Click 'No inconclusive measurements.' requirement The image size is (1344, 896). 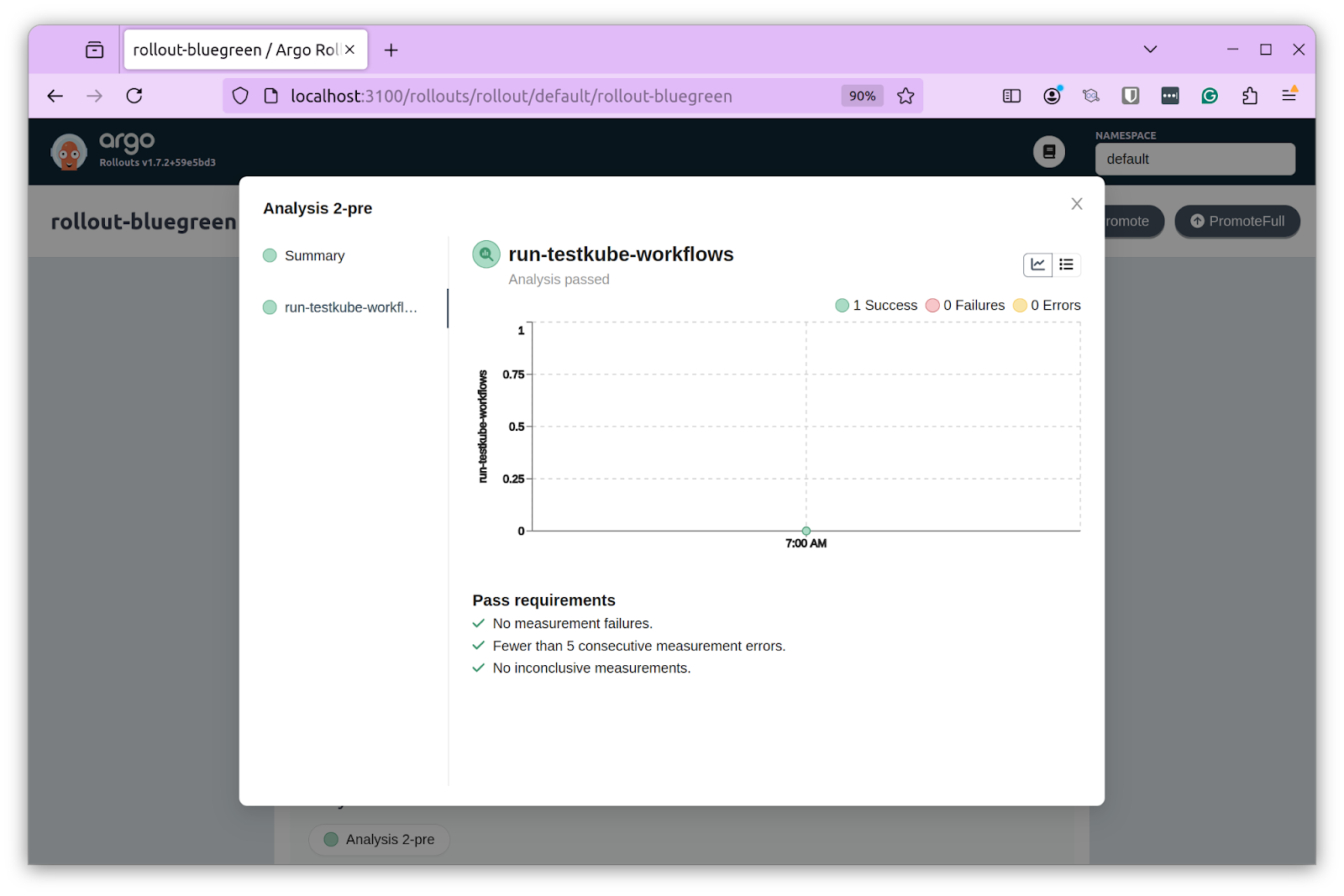pyautogui.click(x=591, y=668)
